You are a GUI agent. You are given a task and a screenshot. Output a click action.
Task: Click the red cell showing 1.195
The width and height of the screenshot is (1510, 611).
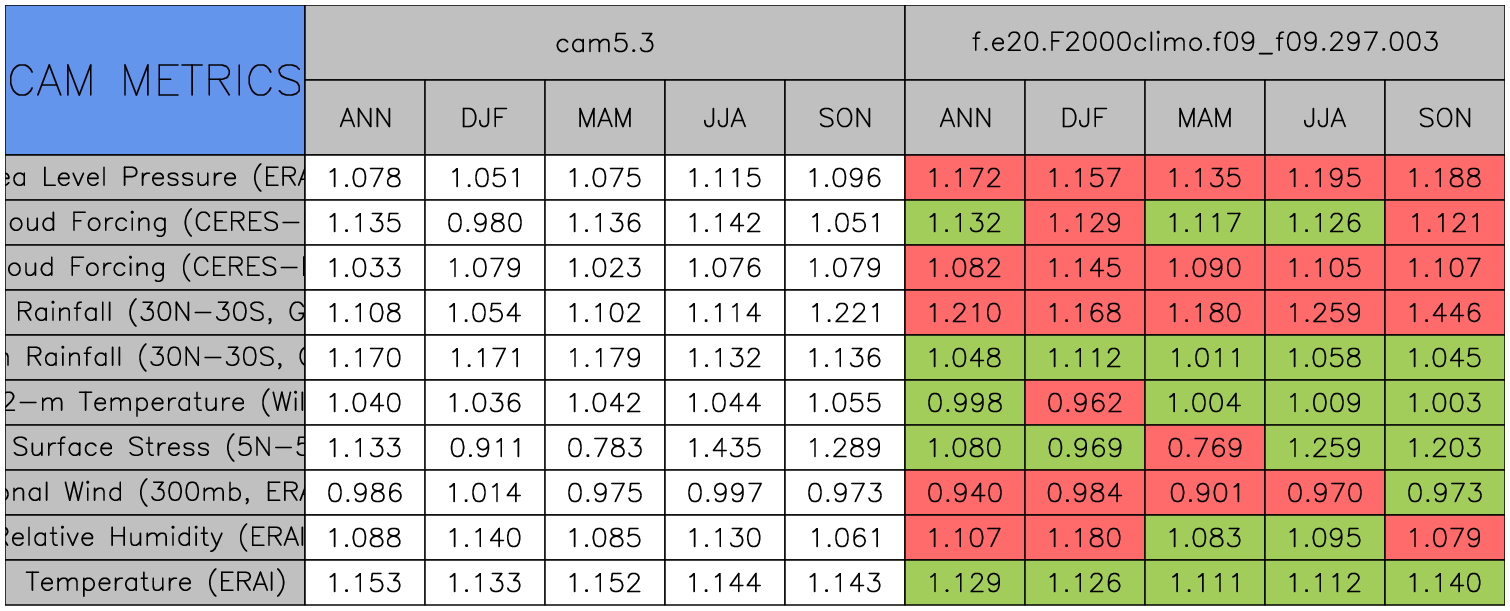pos(1325,178)
